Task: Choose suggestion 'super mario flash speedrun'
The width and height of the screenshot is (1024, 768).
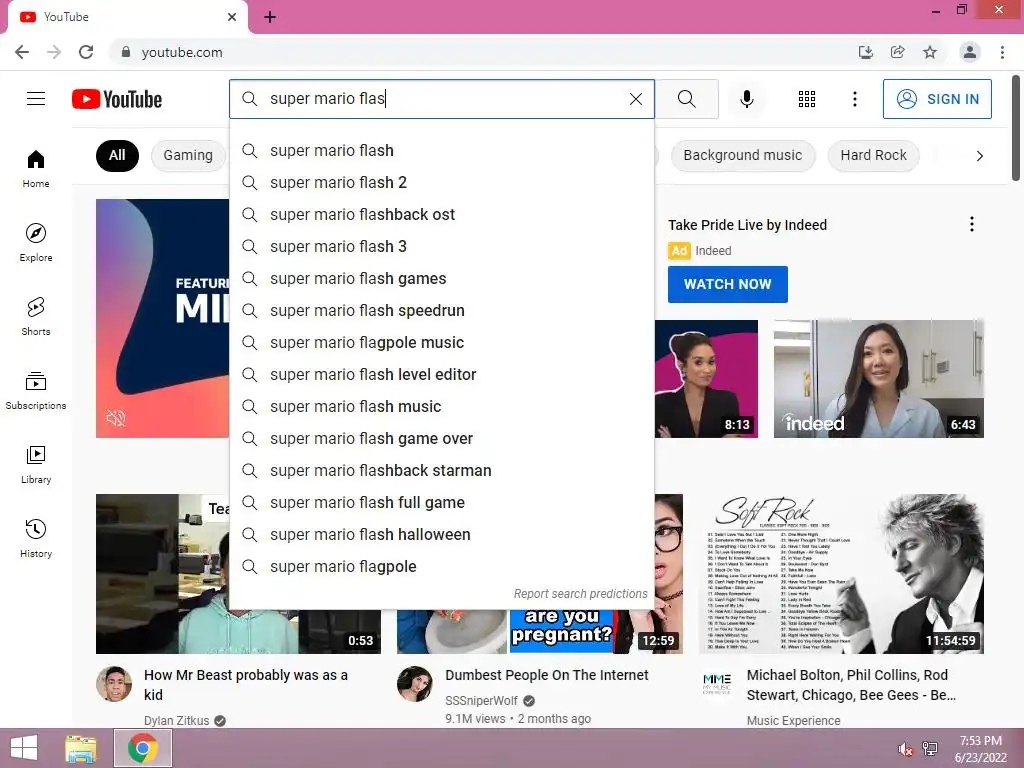Action: (x=441, y=310)
